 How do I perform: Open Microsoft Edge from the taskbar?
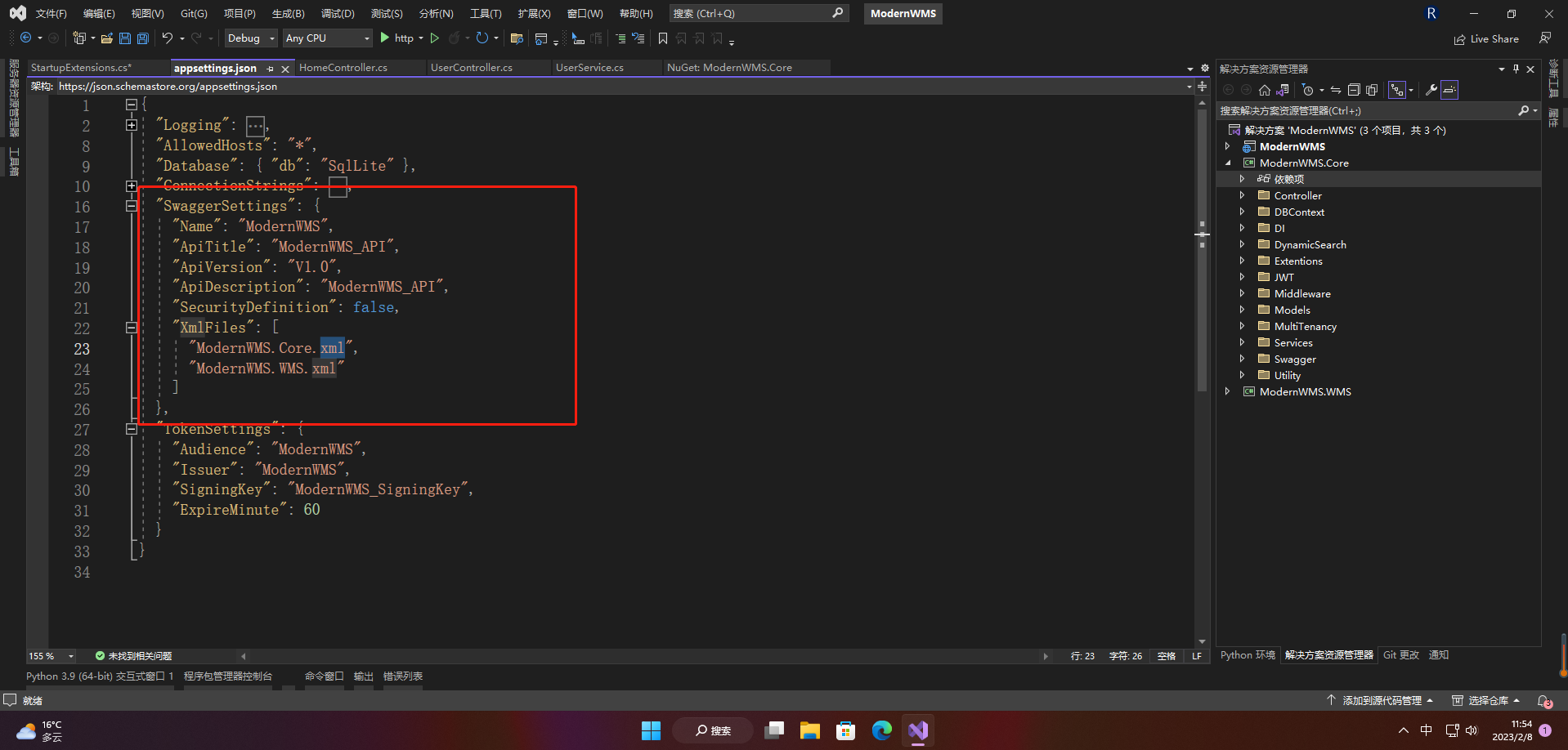coord(882,730)
